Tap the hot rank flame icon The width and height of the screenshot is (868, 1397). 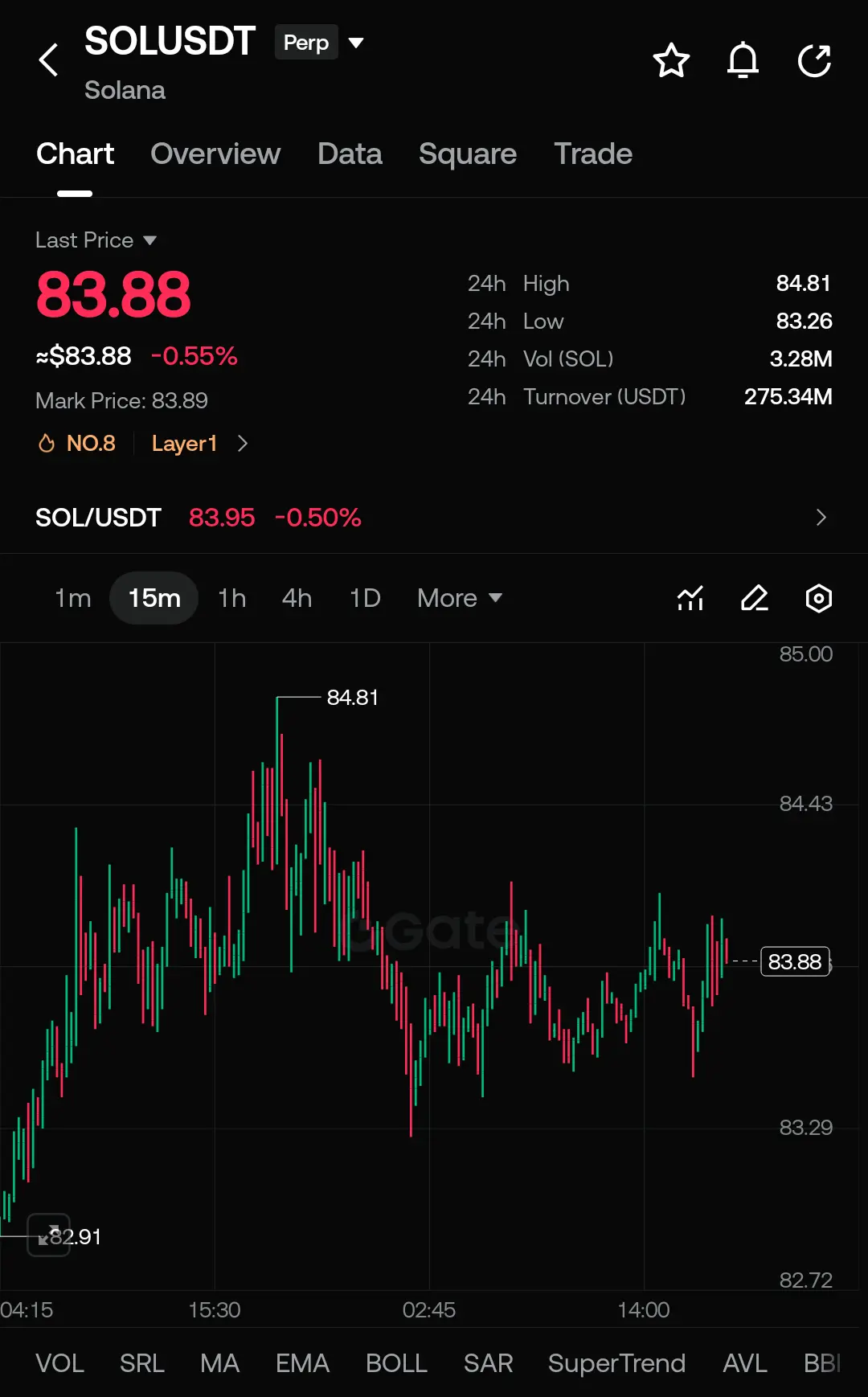pos(47,443)
